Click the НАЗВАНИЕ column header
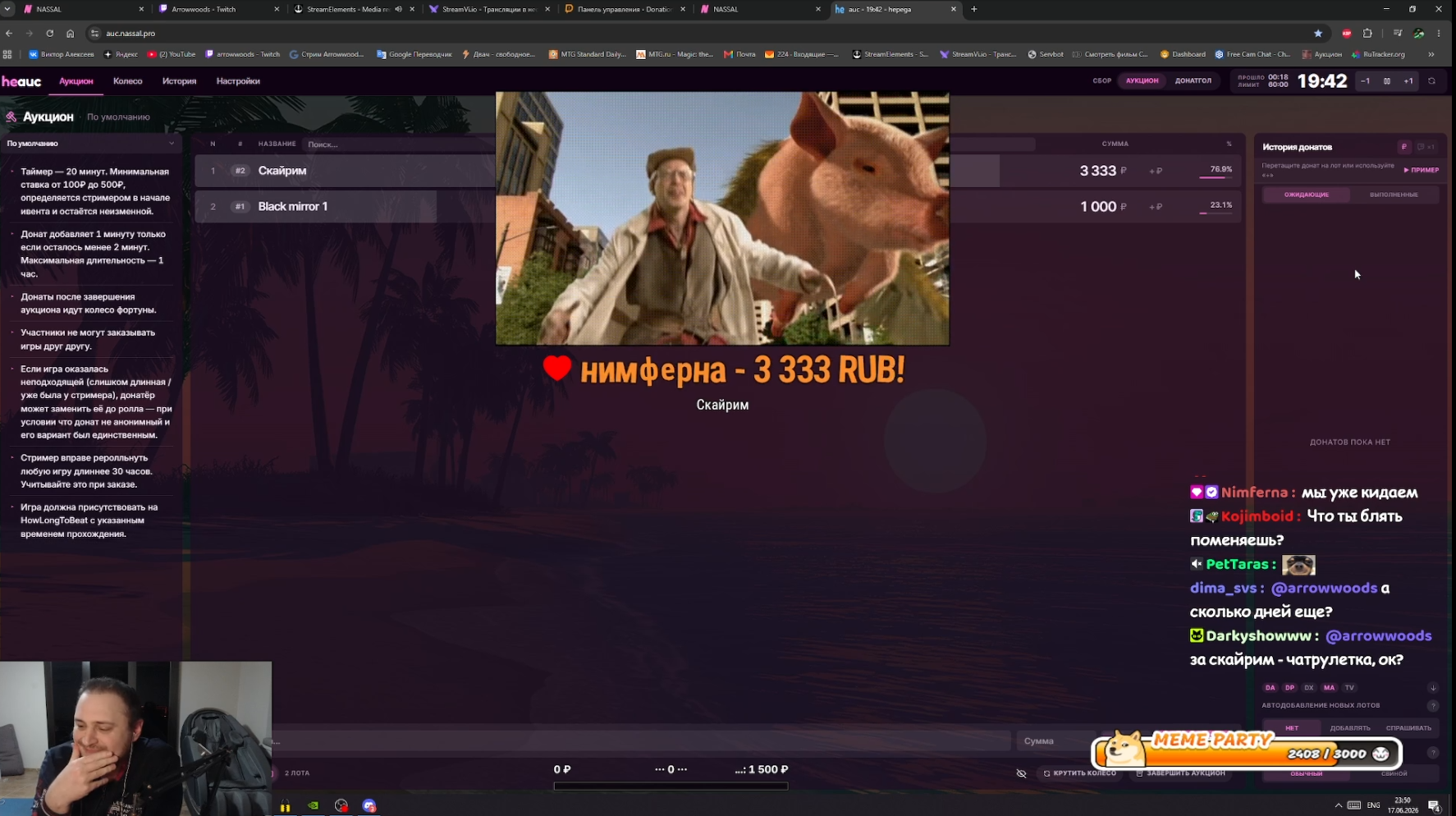This screenshot has width=1456, height=816. pyautogui.click(x=277, y=144)
